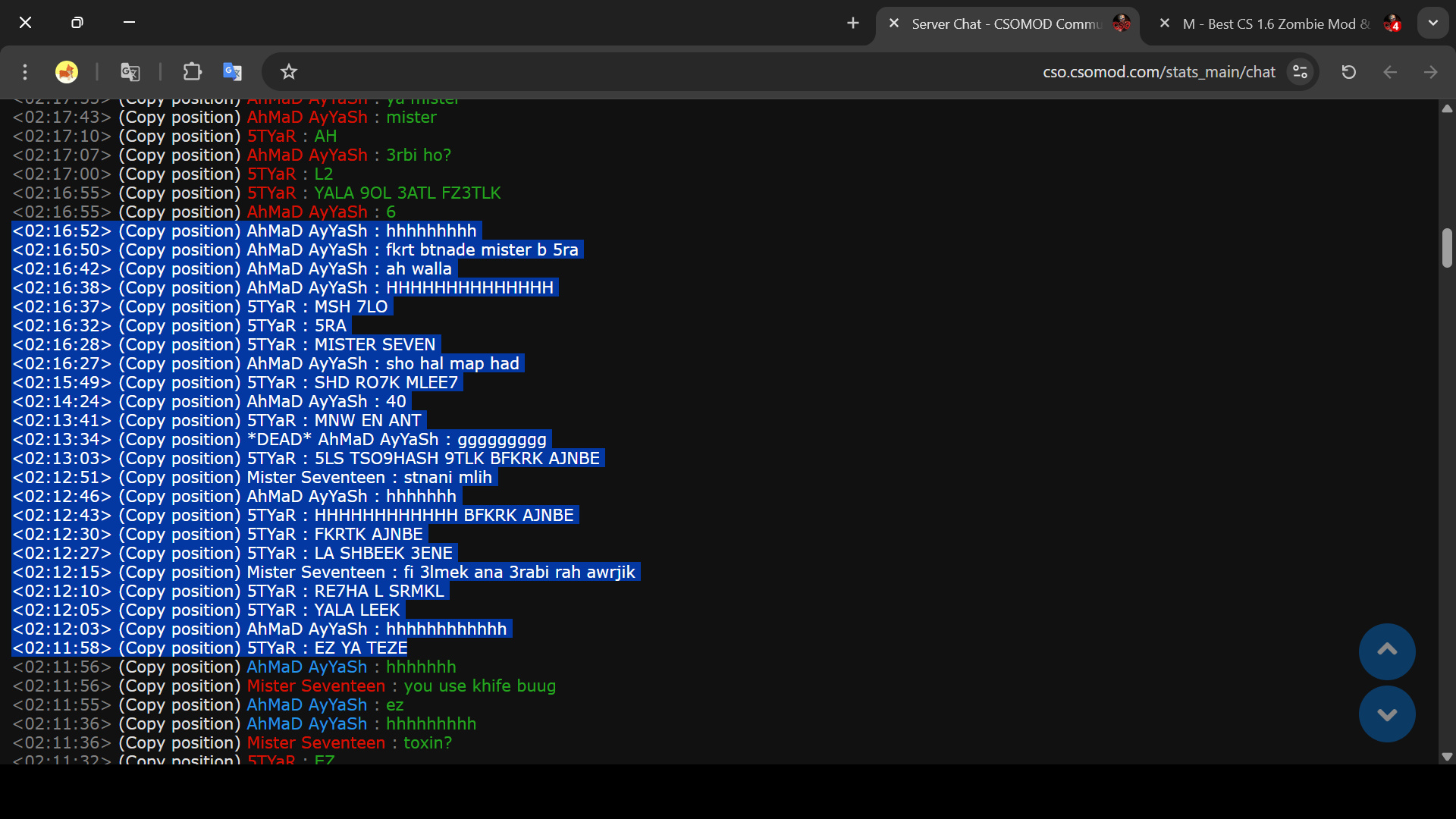Bookmark page with the star icon
Viewport: 1456px width, 819px height.
coord(289,72)
